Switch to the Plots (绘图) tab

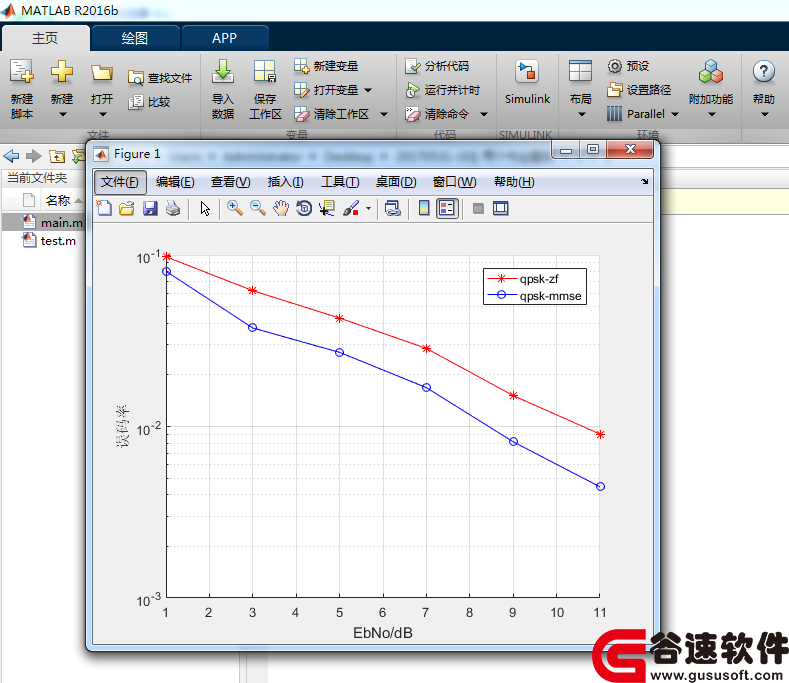click(x=135, y=38)
